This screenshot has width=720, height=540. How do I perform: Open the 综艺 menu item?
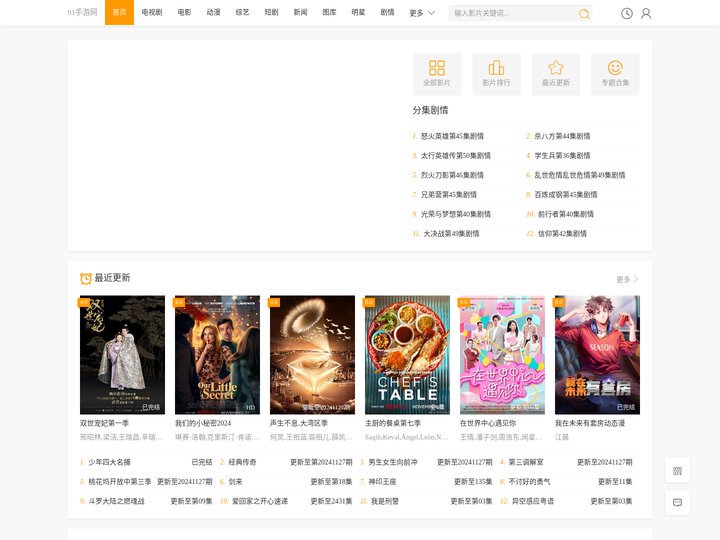(242, 12)
